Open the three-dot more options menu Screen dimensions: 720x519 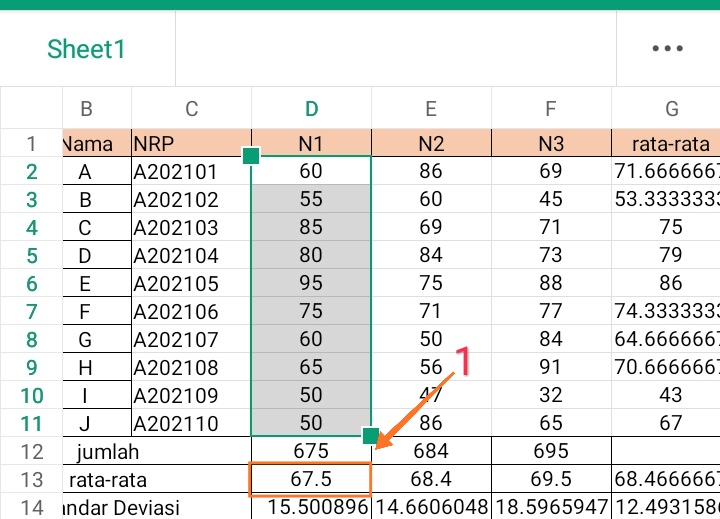667,48
